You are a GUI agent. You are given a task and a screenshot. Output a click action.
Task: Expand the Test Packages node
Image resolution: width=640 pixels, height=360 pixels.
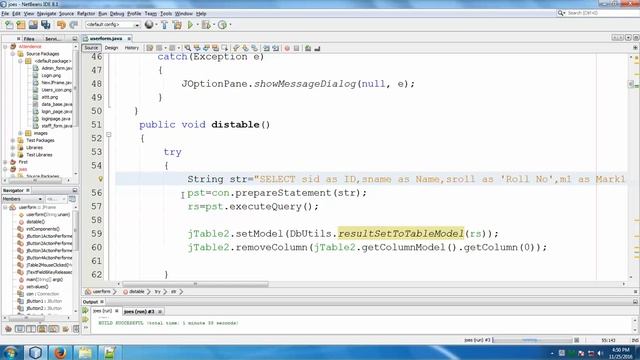point(13,140)
